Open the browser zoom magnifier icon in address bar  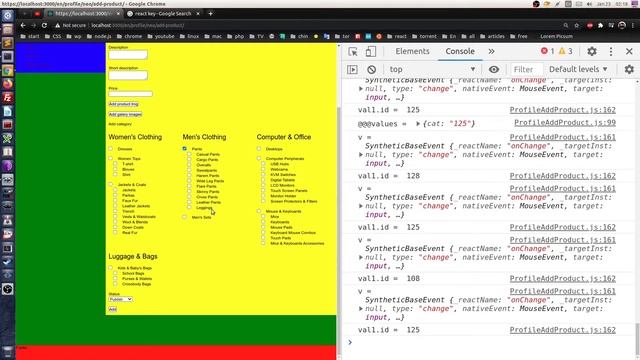pos(566,25)
